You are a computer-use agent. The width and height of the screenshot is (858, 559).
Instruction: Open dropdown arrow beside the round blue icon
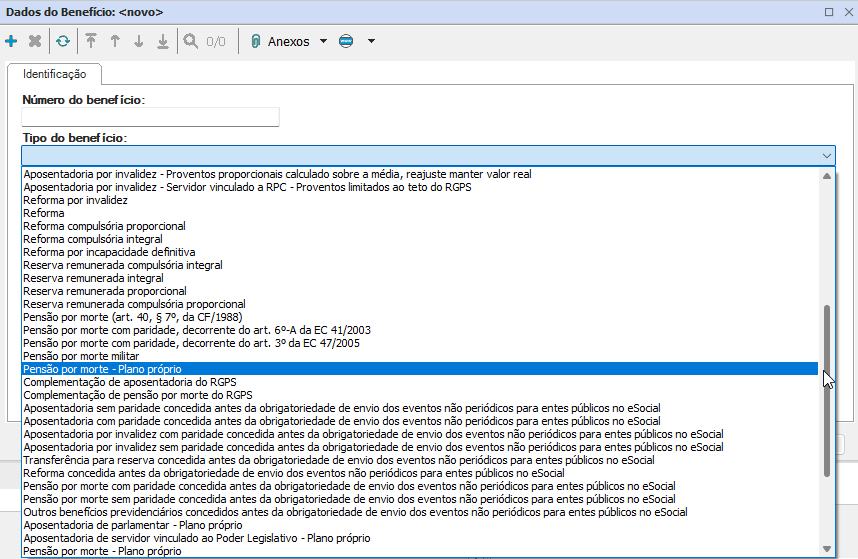click(372, 41)
